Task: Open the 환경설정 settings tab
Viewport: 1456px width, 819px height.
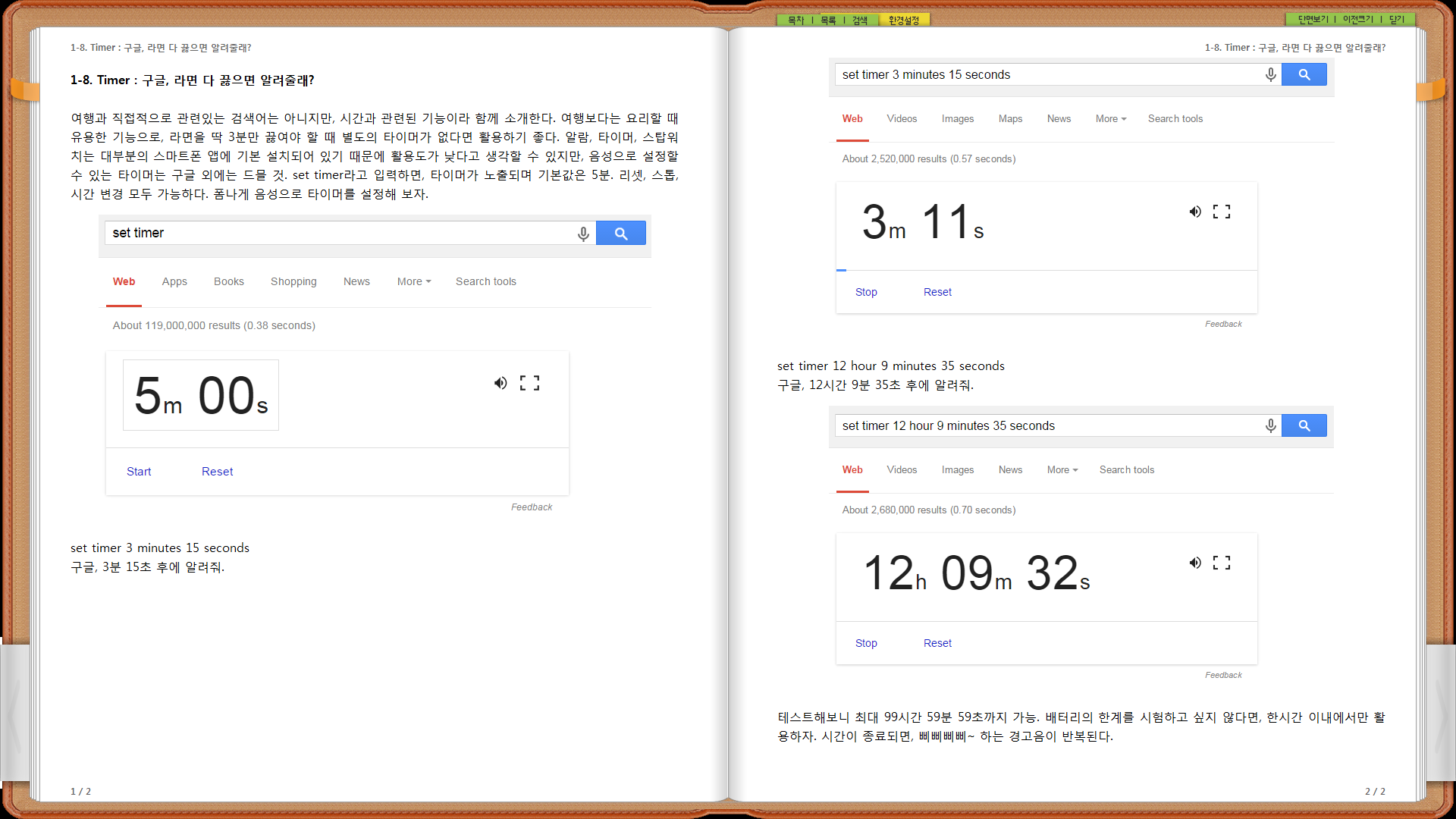Action: 903,20
